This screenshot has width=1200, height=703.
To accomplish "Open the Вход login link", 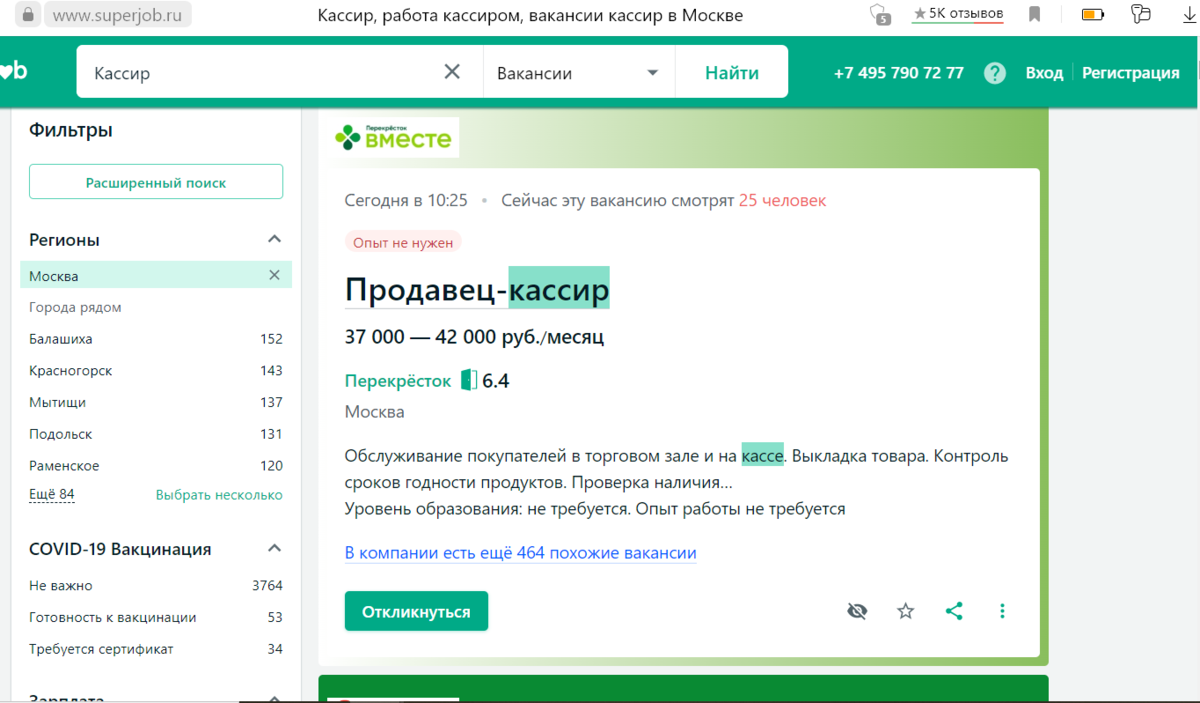I will [x=1044, y=73].
